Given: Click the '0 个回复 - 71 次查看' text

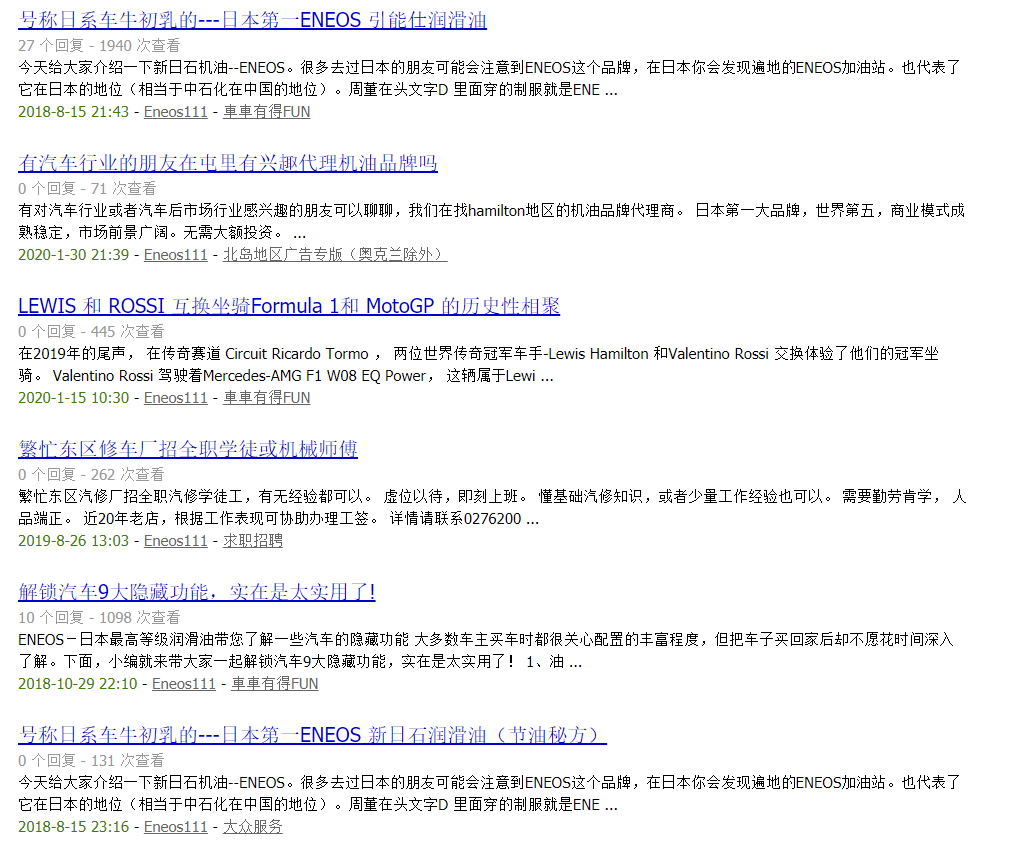Looking at the screenshot, I should pos(87,189).
